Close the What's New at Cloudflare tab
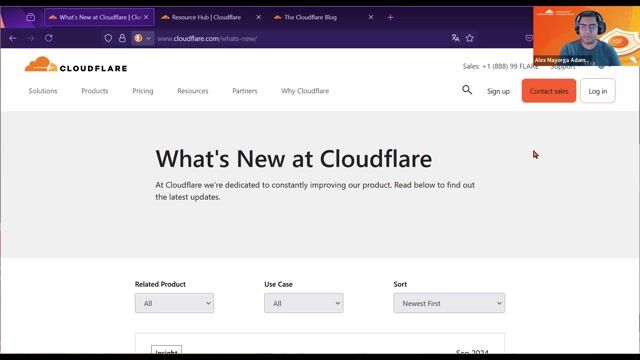The image size is (640, 360). tap(146, 17)
